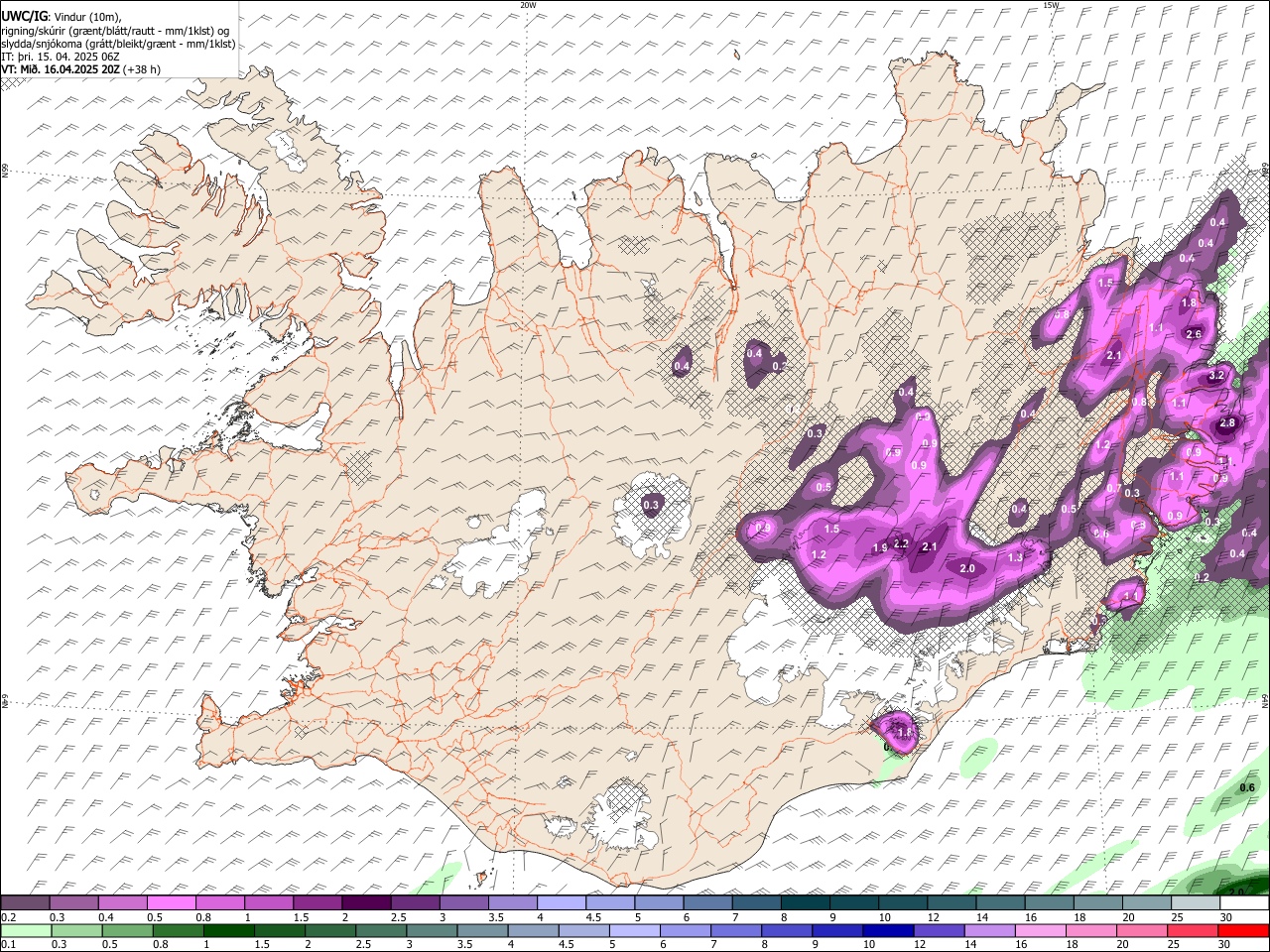Click the "VT: Mið. 16.04.2025 20Z (+38 h)" line

pyautogui.click(x=81, y=69)
